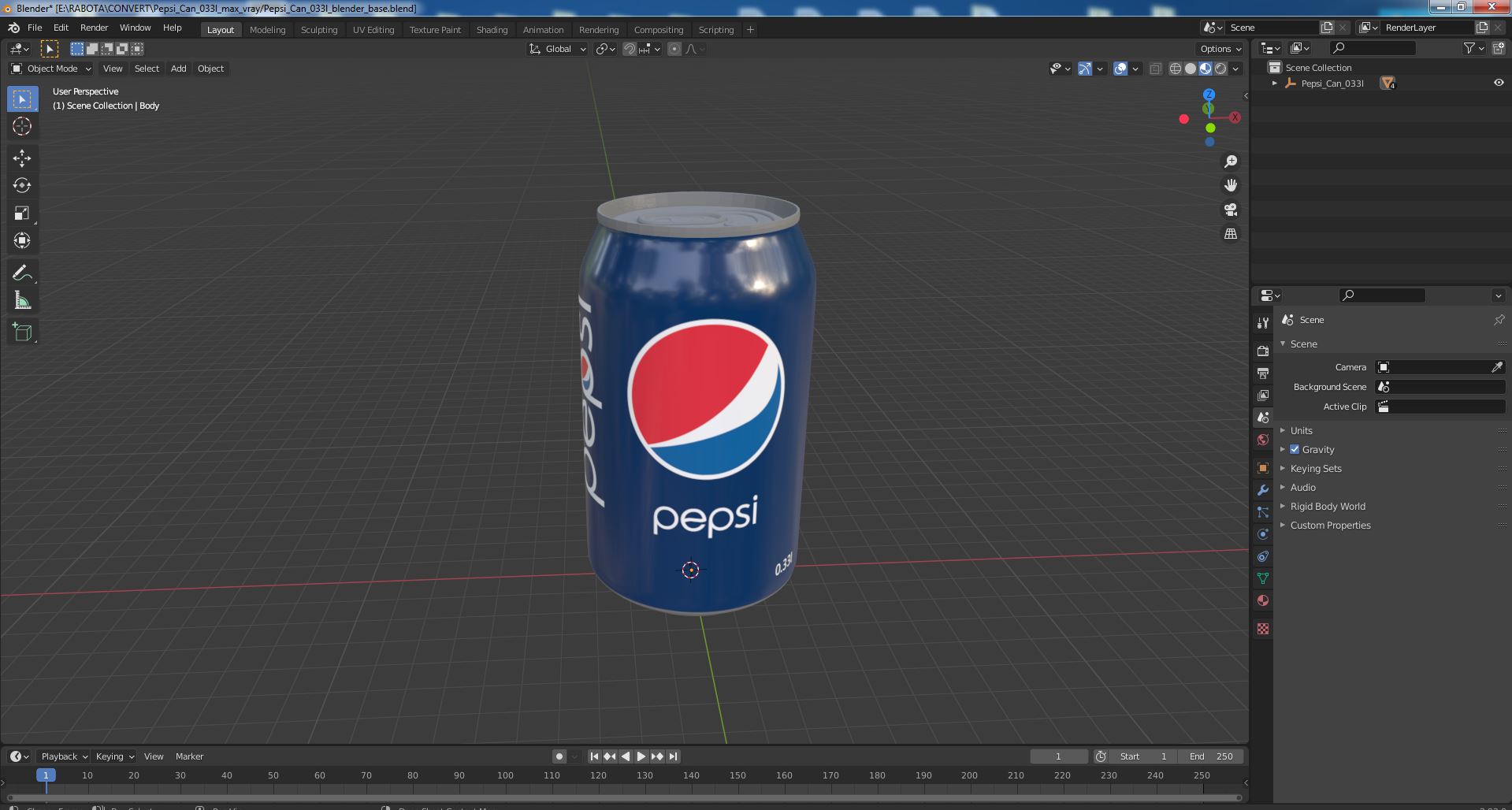
Task: Open the View Layer properties tab
Action: [1263, 395]
